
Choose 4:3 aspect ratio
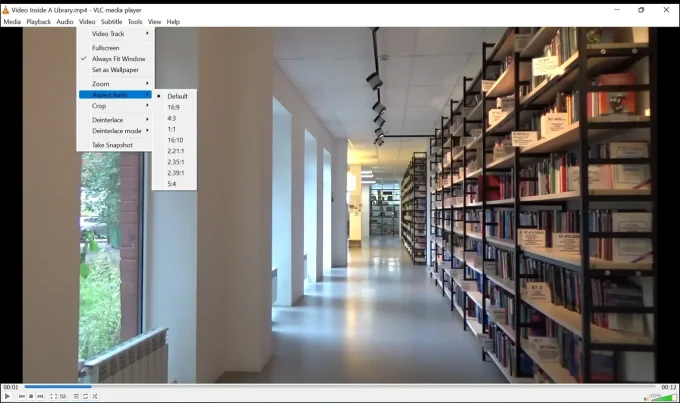tap(173, 118)
